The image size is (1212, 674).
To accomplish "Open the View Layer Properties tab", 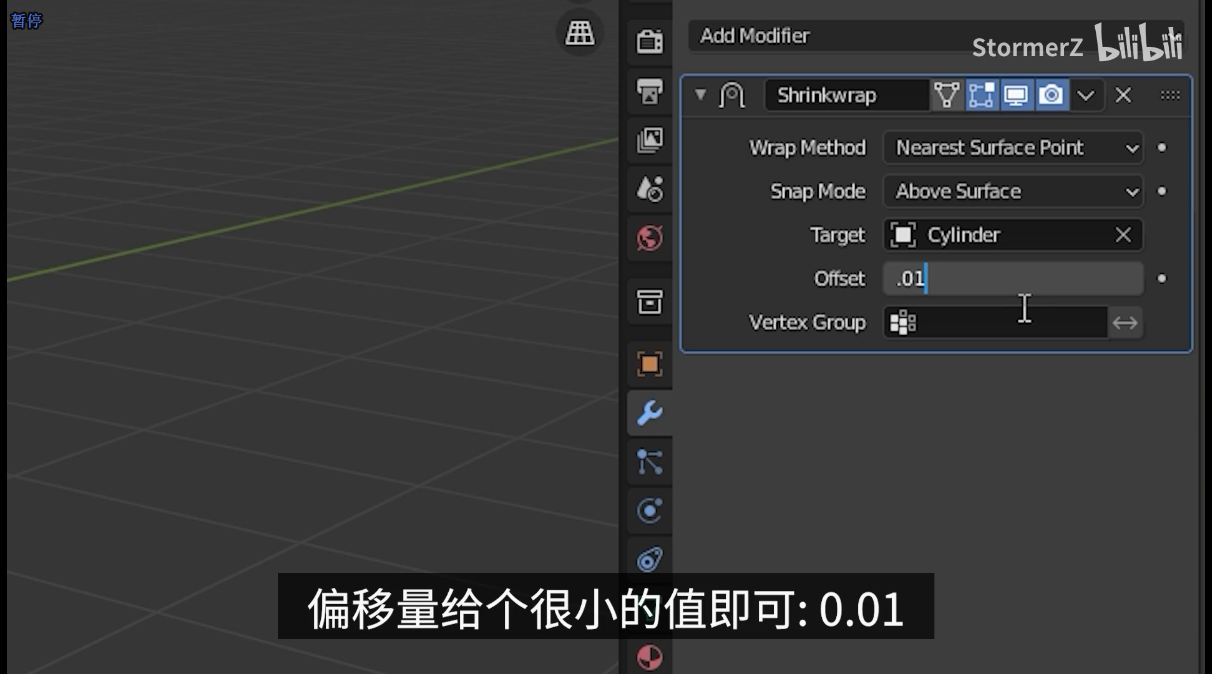I will tap(649, 141).
